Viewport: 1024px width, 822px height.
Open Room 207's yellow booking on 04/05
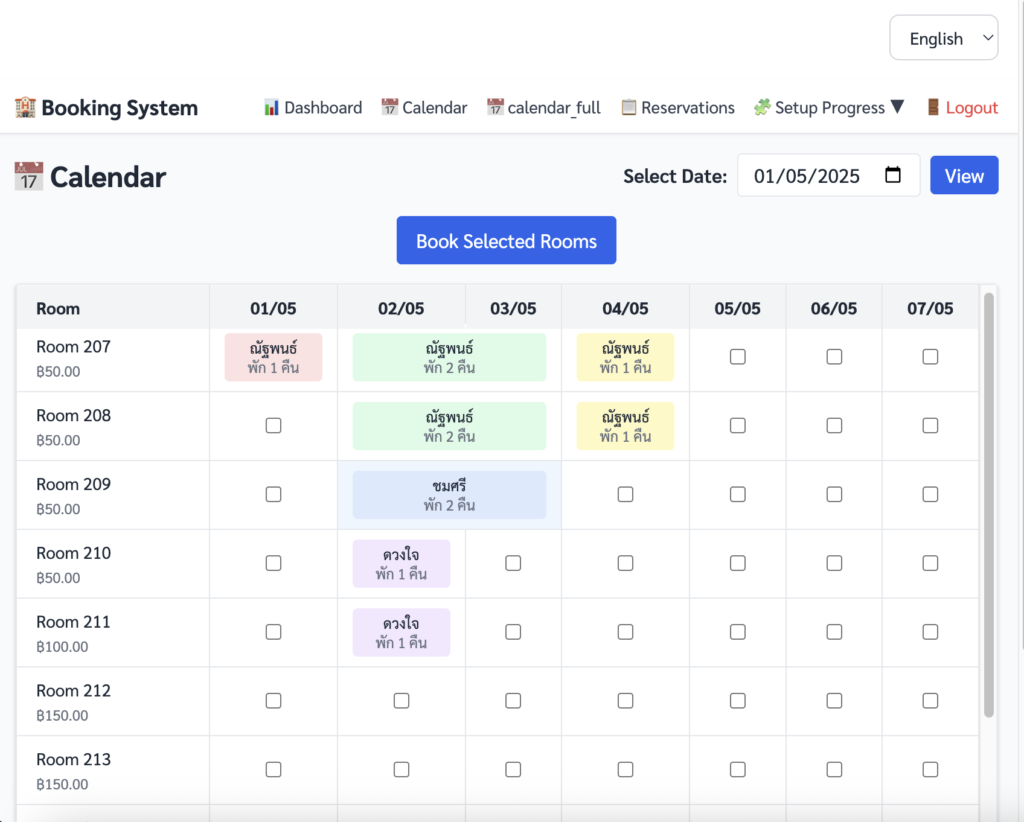point(625,357)
